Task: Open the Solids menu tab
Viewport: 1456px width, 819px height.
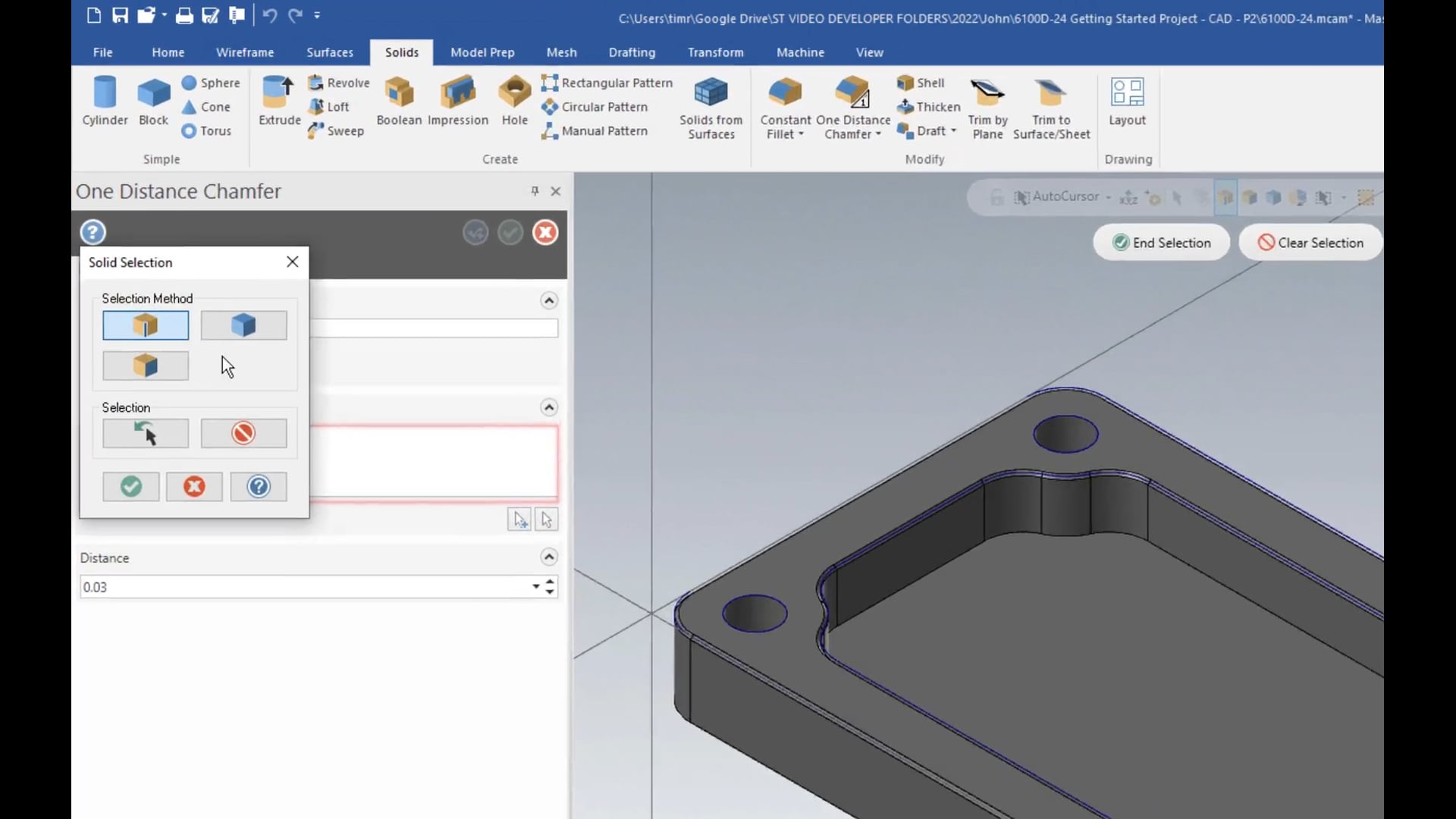Action: pos(401,52)
